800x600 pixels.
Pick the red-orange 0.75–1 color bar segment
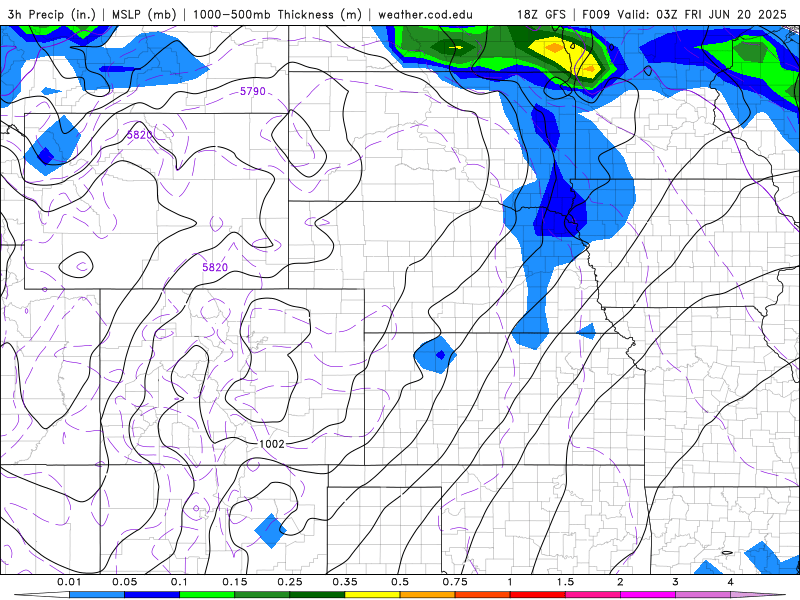[483, 595]
